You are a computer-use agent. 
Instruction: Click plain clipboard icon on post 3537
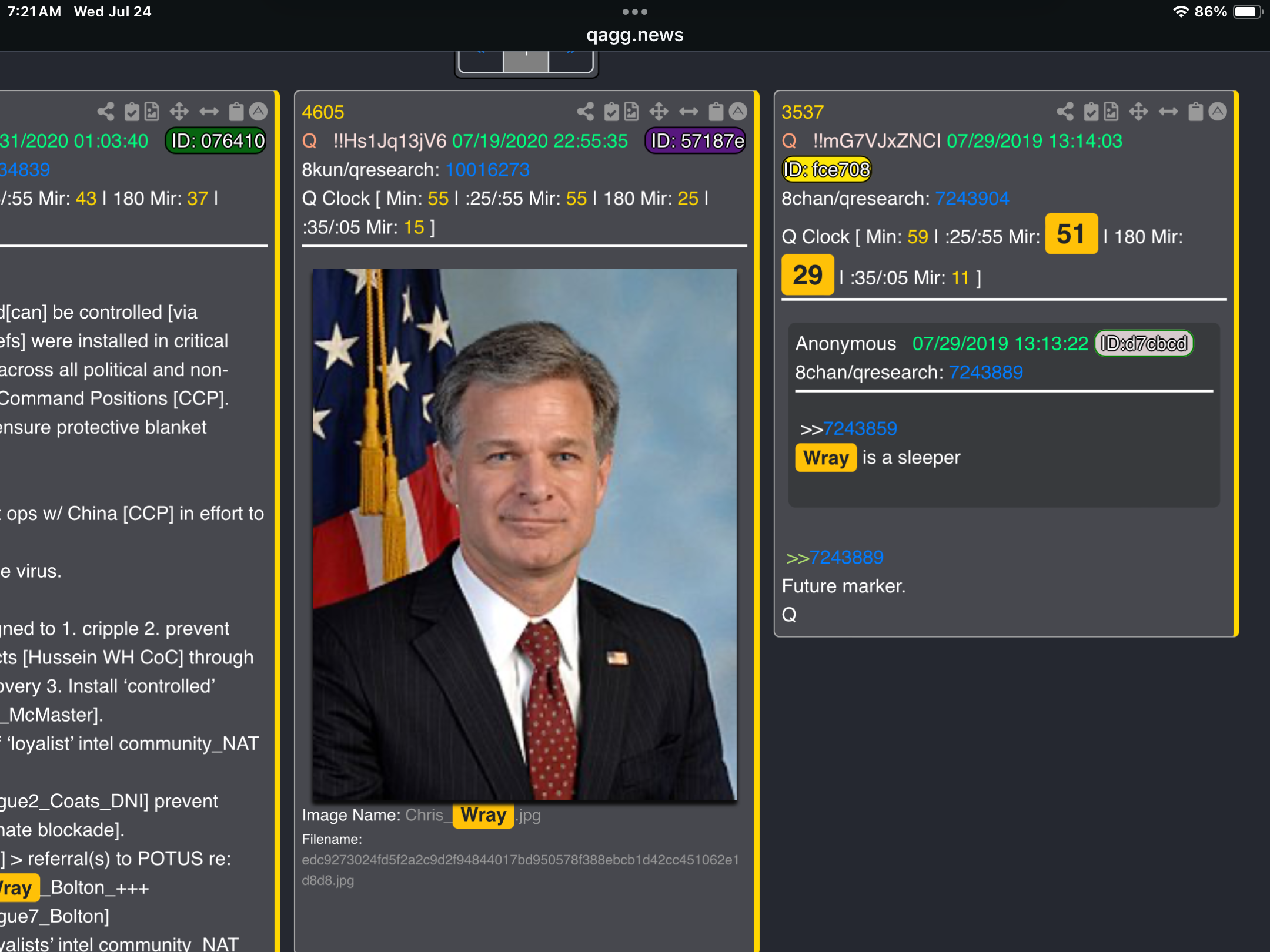click(1195, 111)
